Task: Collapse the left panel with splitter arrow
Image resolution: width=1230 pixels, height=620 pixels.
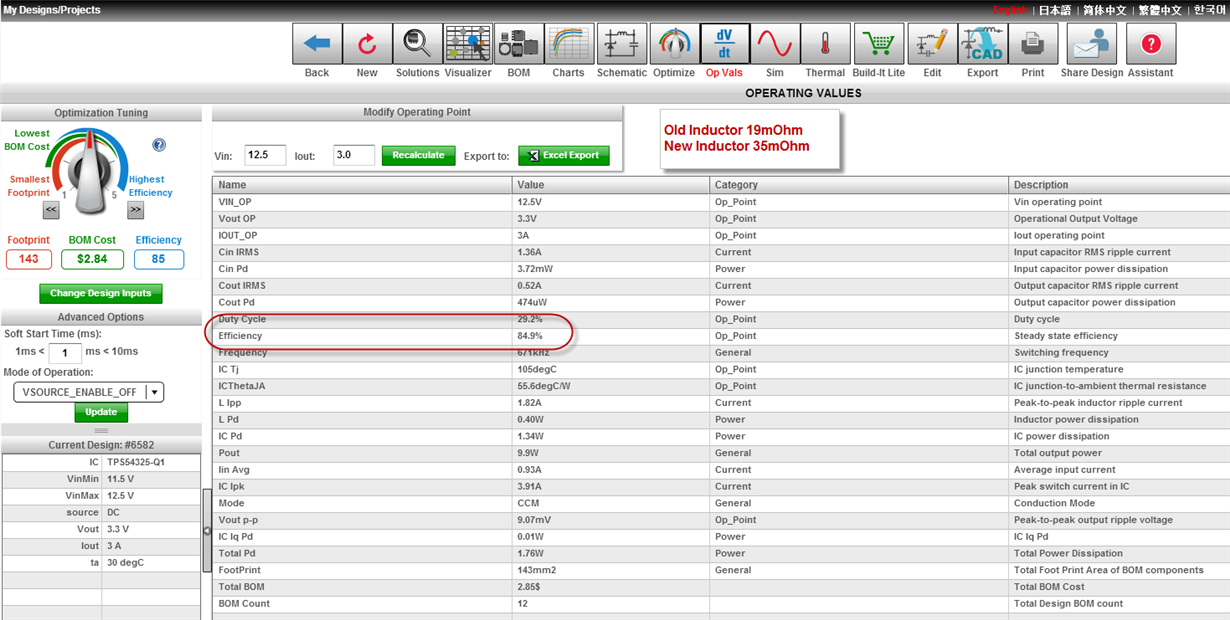Action: (x=207, y=531)
